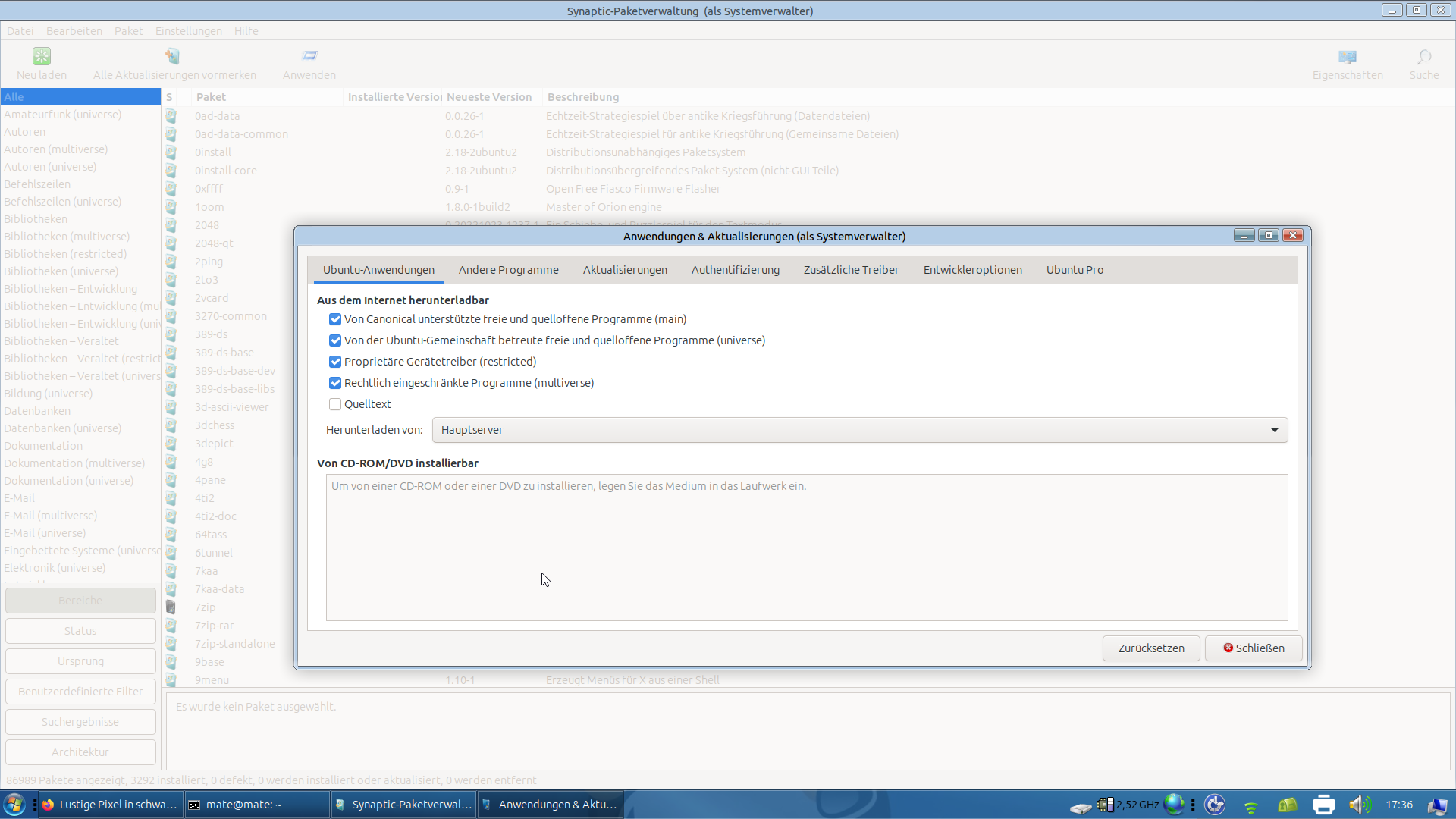Screen dimensions: 1456x819
Task: Click the show desktop icon in taskbar
Action: point(1437,805)
